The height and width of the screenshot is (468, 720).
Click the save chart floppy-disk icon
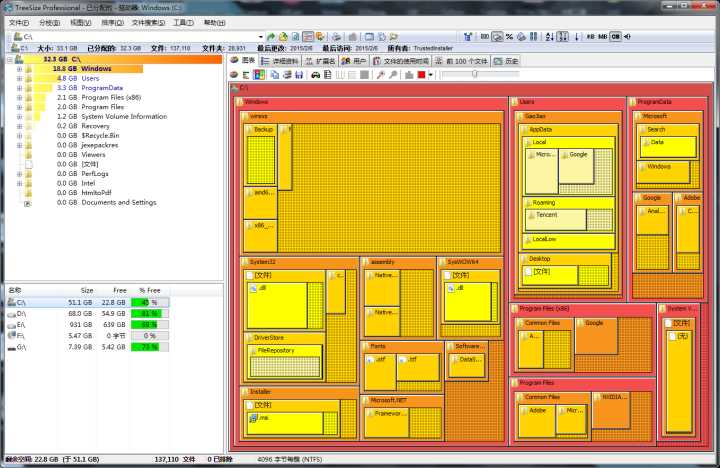[x=299, y=74]
